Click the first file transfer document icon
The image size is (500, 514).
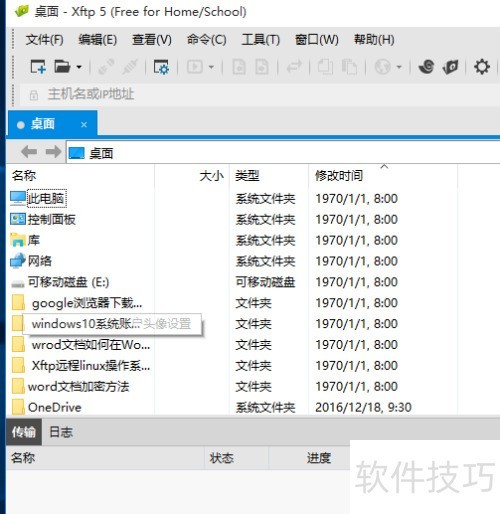pos(239,67)
